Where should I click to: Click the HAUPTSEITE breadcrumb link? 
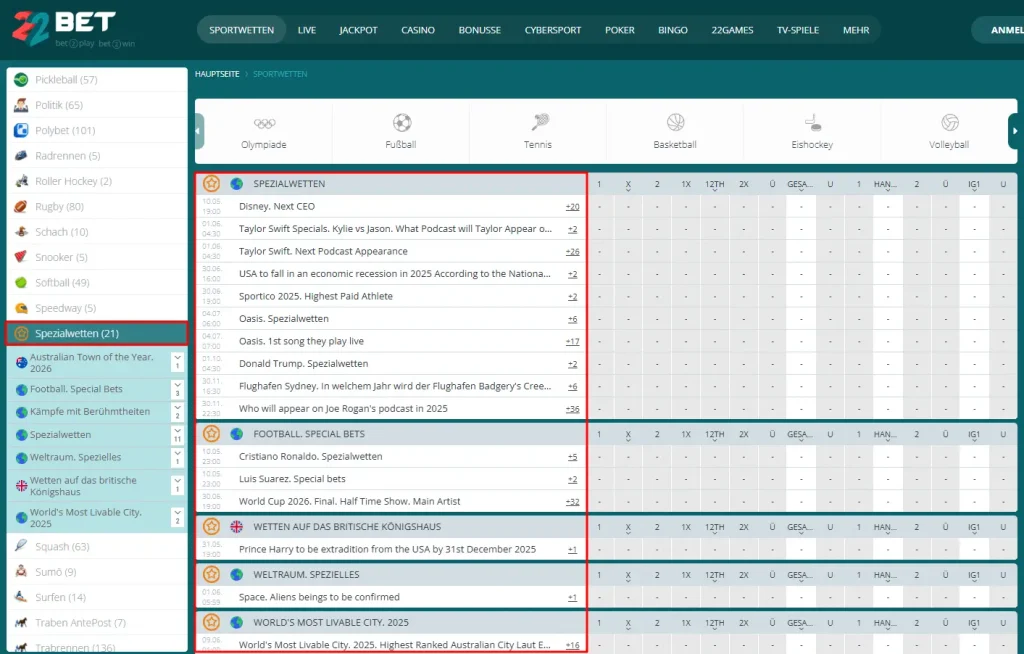click(217, 74)
